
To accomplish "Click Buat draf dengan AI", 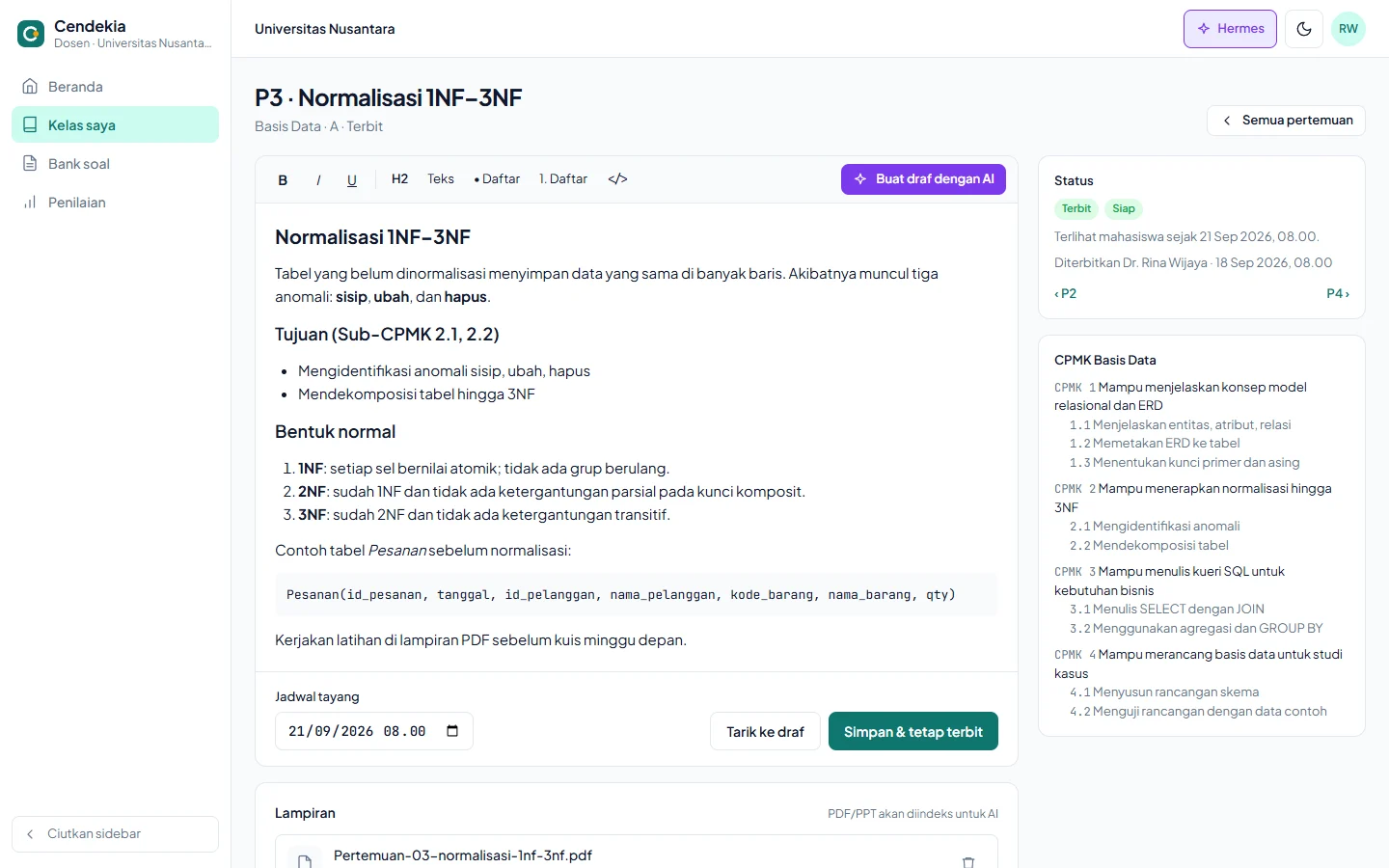I will click(923, 179).
